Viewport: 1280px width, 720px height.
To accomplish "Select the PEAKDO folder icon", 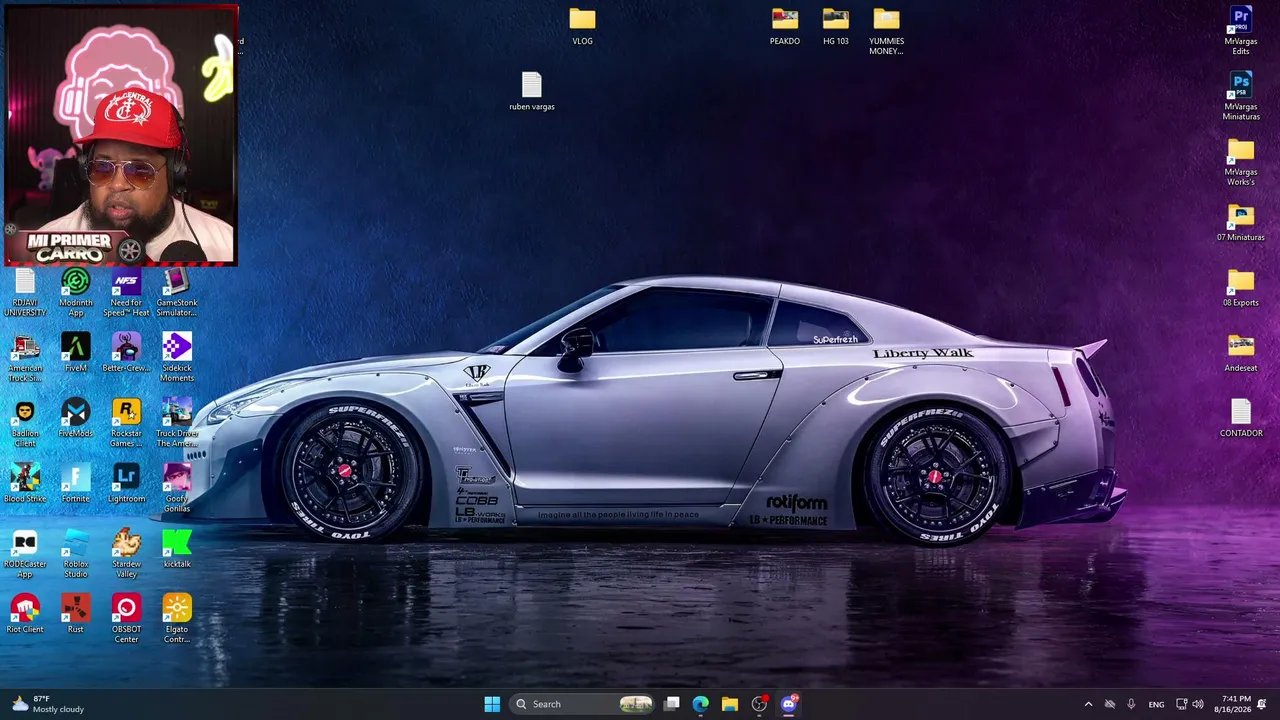I will [x=785, y=27].
